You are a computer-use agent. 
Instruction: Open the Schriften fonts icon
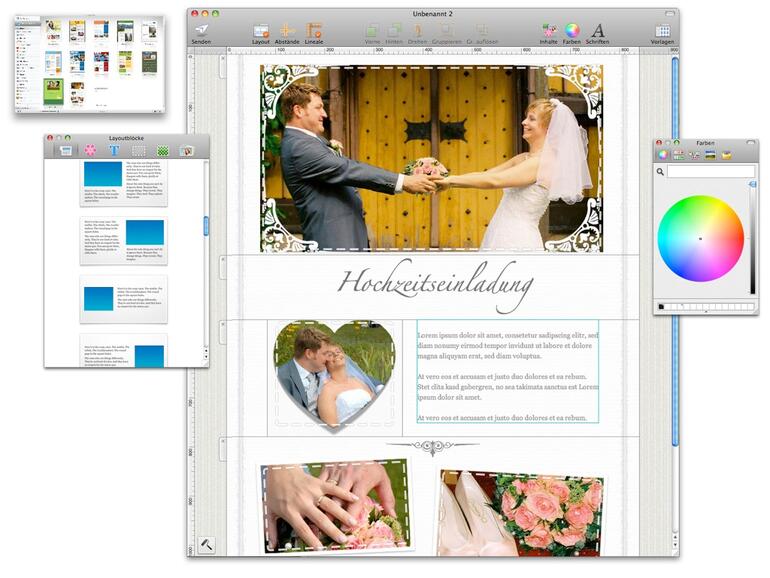tap(598, 31)
